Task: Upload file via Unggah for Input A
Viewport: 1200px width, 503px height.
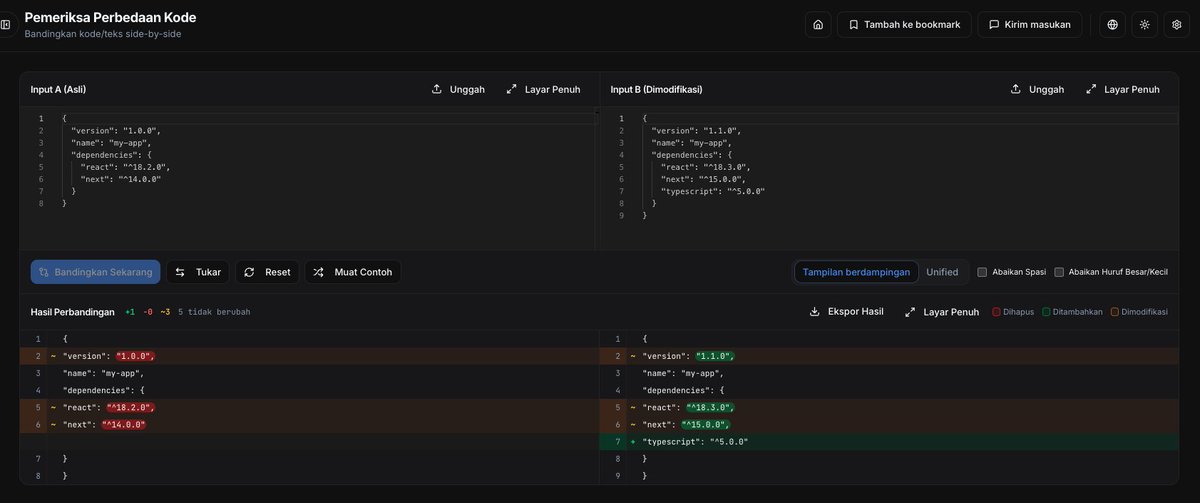Action: (x=458, y=89)
